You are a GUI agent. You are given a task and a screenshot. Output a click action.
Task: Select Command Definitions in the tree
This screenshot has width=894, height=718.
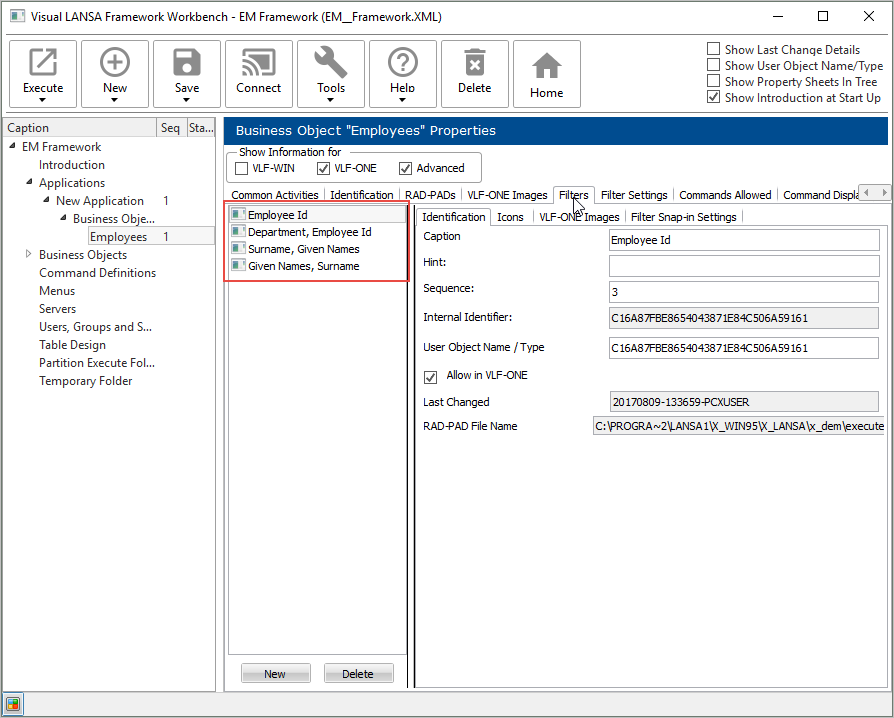pyautogui.click(x=97, y=273)
